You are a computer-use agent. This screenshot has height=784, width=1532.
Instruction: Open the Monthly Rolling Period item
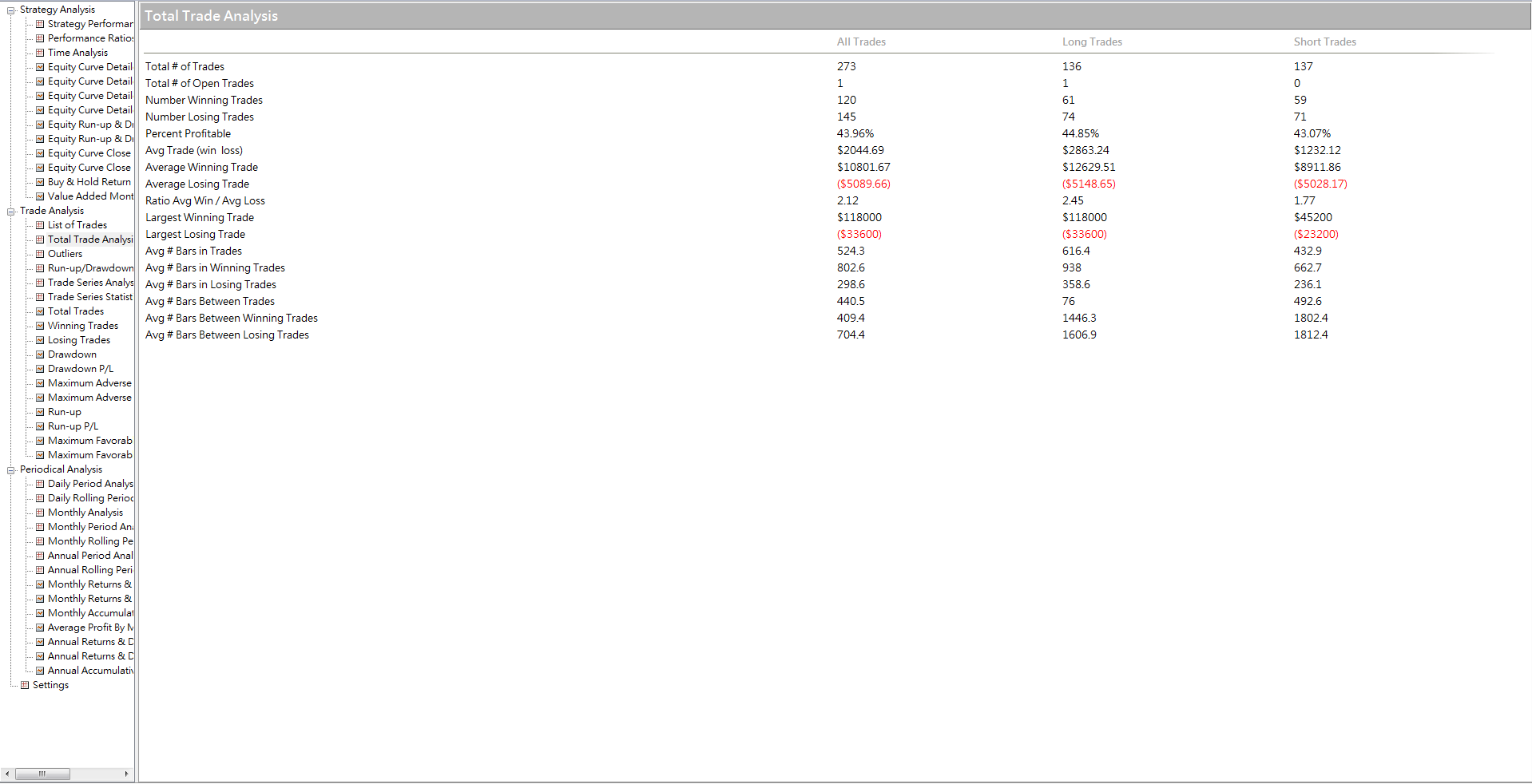90,541
